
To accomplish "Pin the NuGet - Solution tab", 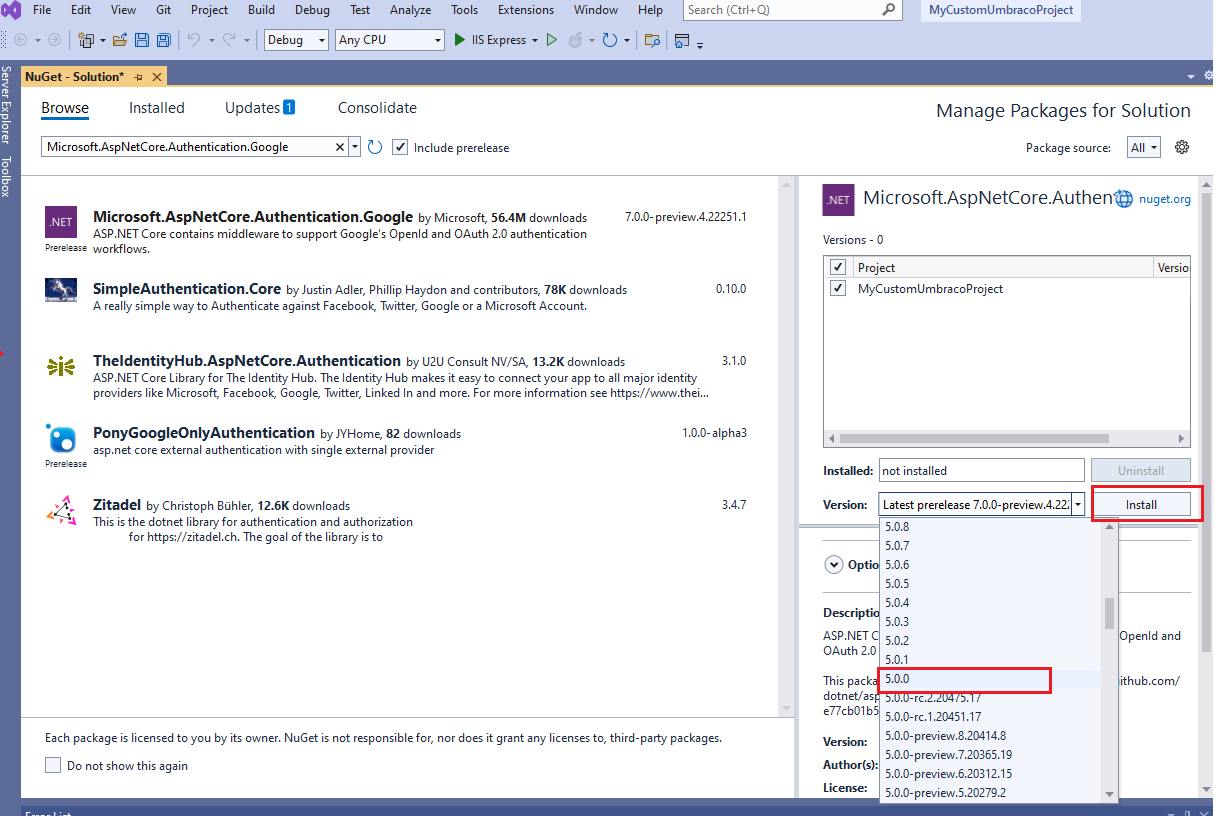I will (138, 77).
